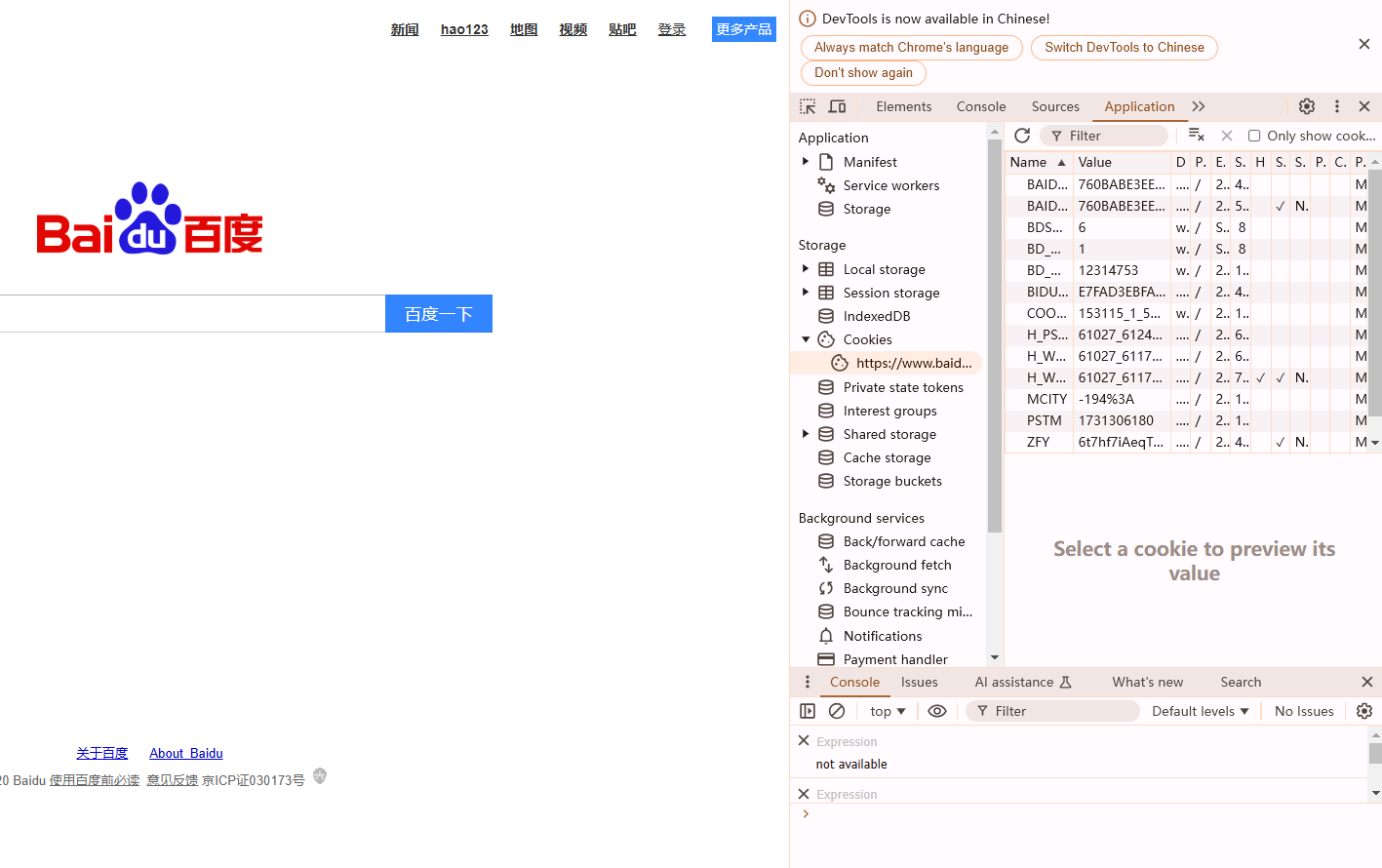Screen dimensions: 1382x868
Task: Show more DevTools tabs chevron
Action: coord(1199,106)
